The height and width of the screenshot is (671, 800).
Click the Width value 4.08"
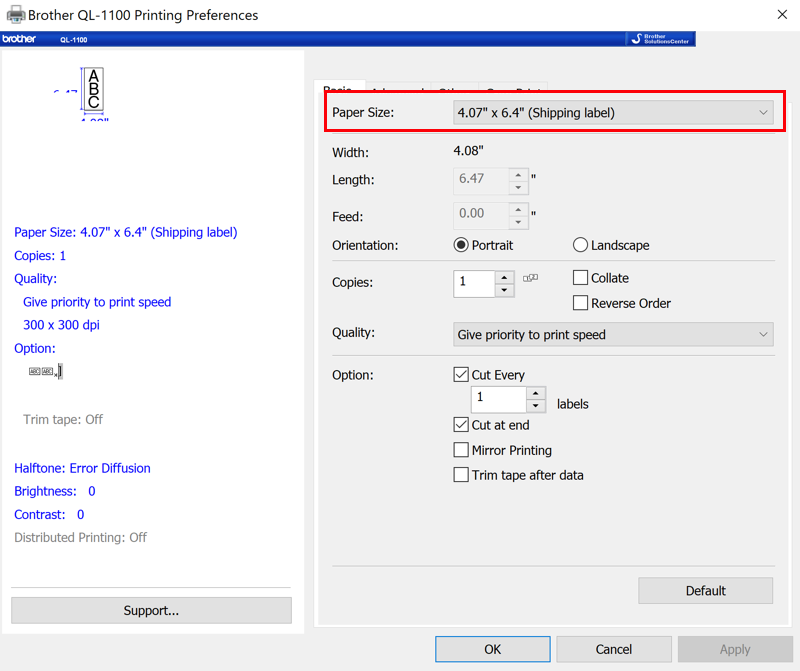tap(468, 151)
